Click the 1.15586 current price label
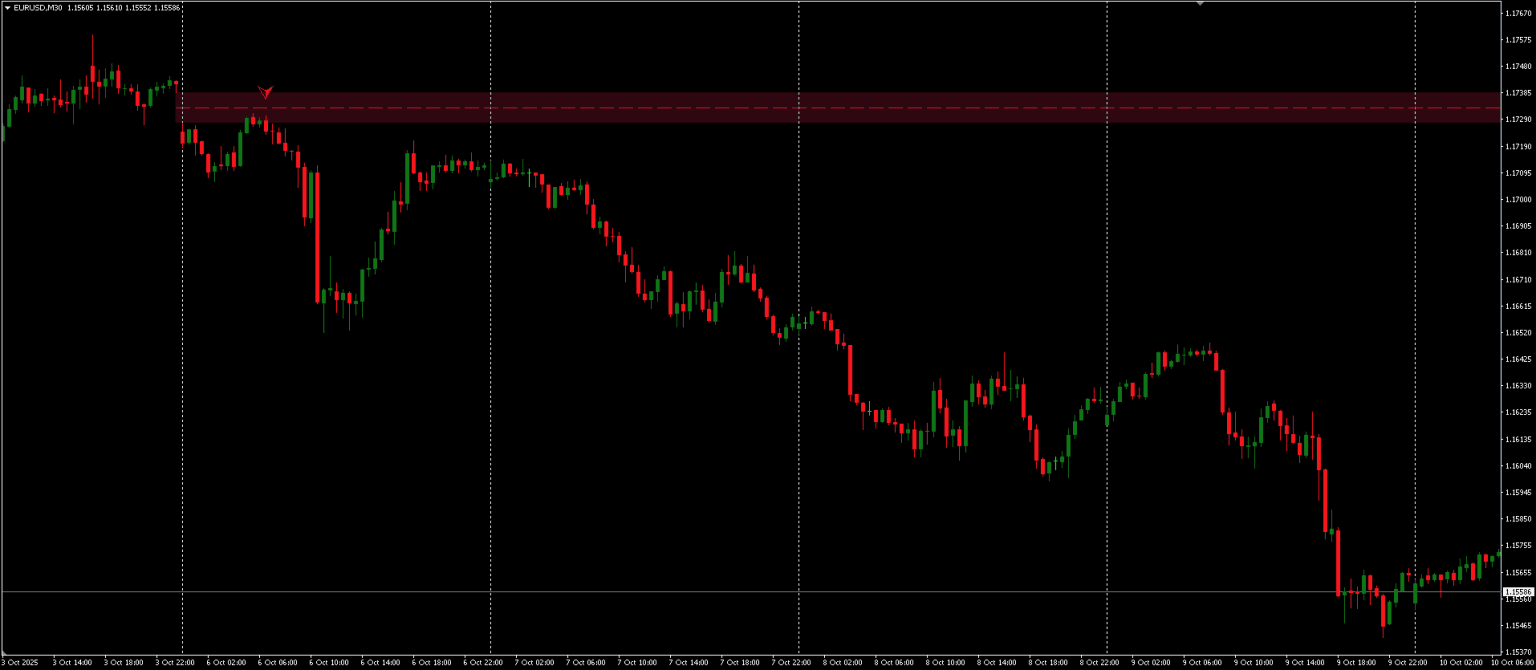 coord(1518,592)
